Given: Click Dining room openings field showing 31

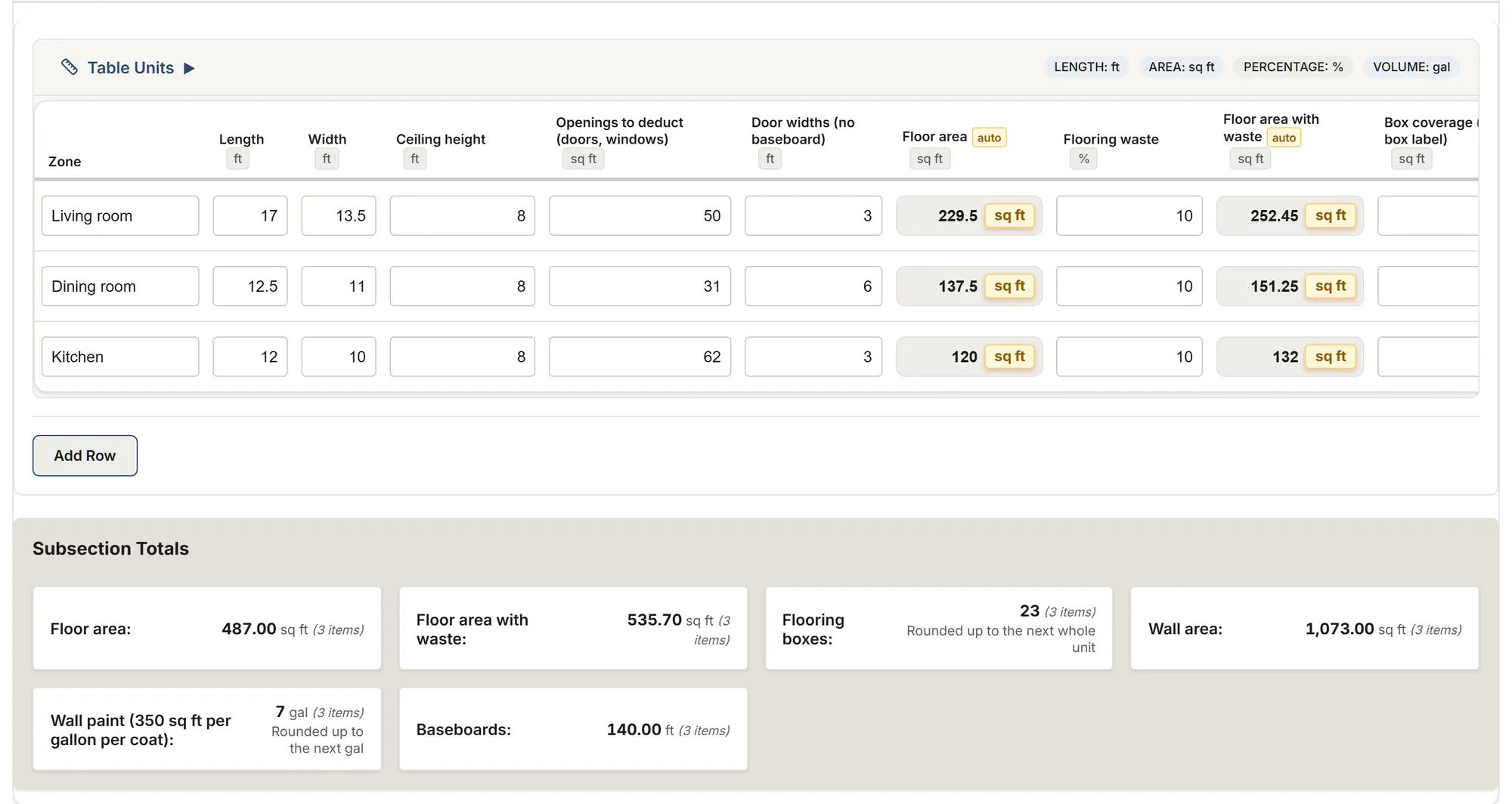Looking at the screenshot, I should click(x=640, y=286).
